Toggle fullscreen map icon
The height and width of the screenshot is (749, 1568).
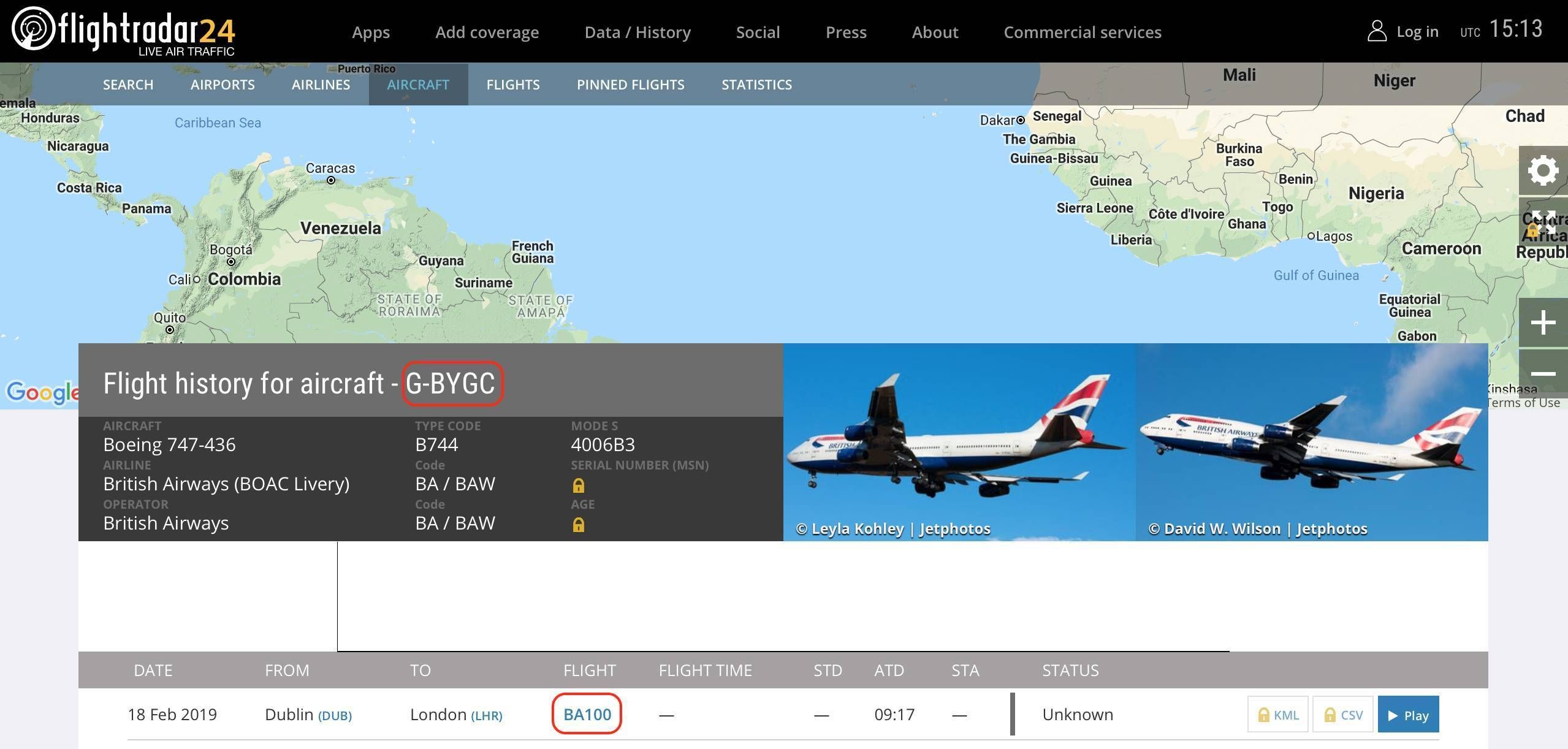[1543, 222]
